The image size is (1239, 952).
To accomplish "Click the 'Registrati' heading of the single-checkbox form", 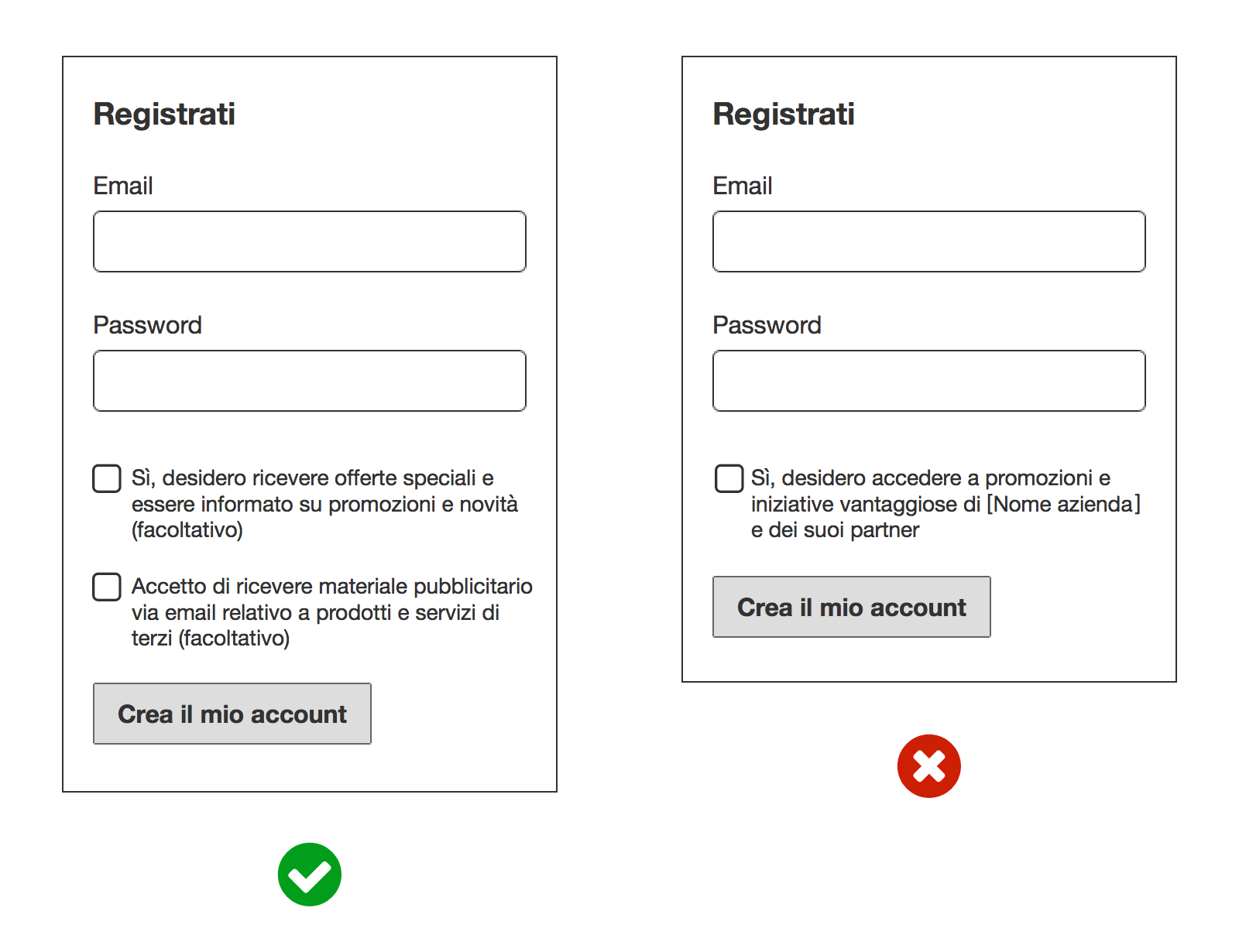I will 784,114.
